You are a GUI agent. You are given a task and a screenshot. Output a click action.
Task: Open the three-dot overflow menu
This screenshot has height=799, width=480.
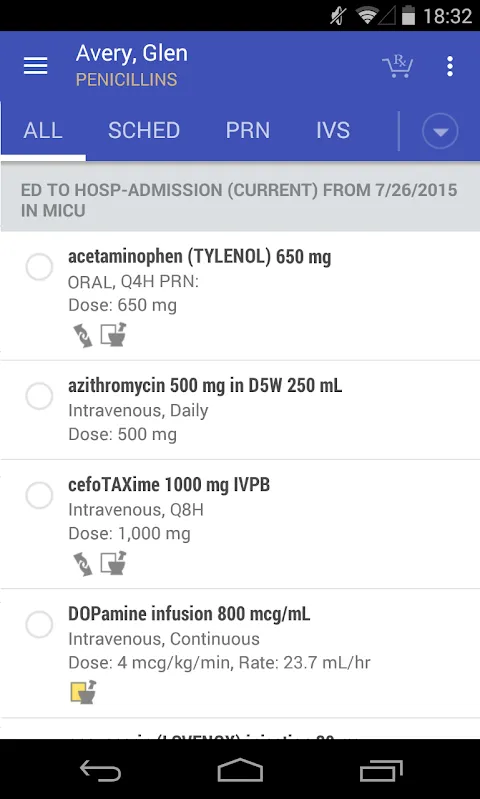449,67
